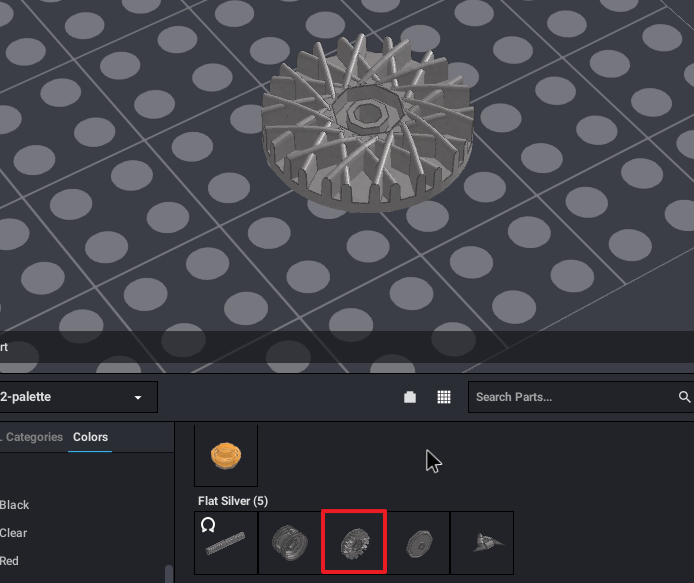Select the Clear color filter
This screenshot has width=694, height=583.
(x=14, y=533)
